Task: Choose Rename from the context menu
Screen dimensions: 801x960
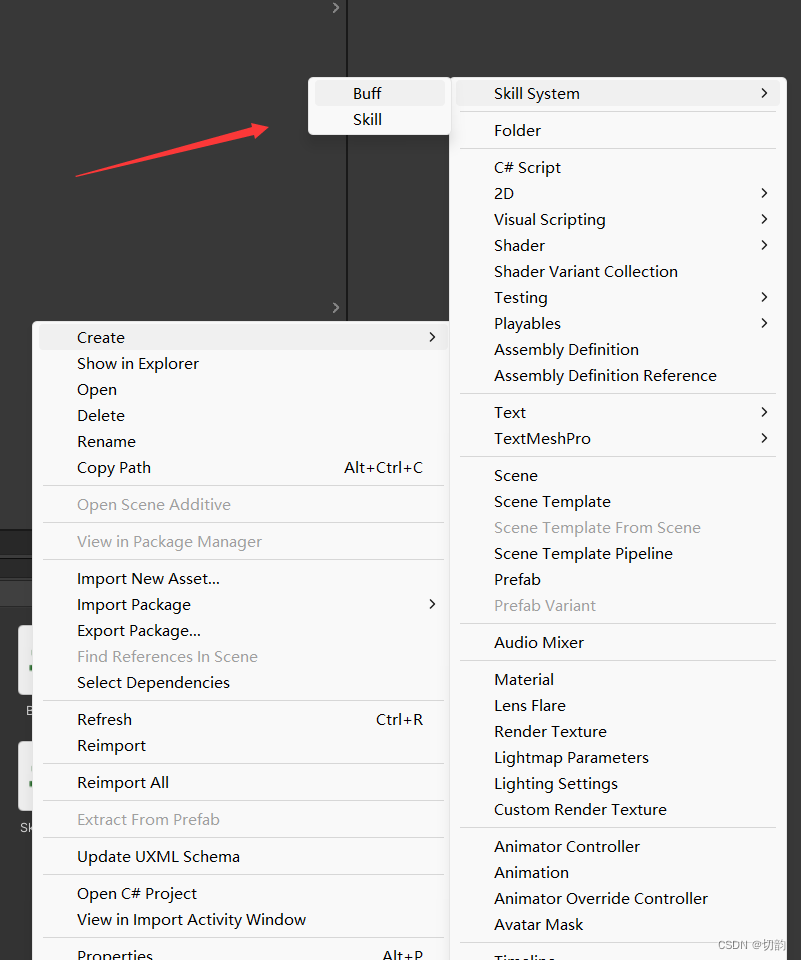Action: point(243,441)
